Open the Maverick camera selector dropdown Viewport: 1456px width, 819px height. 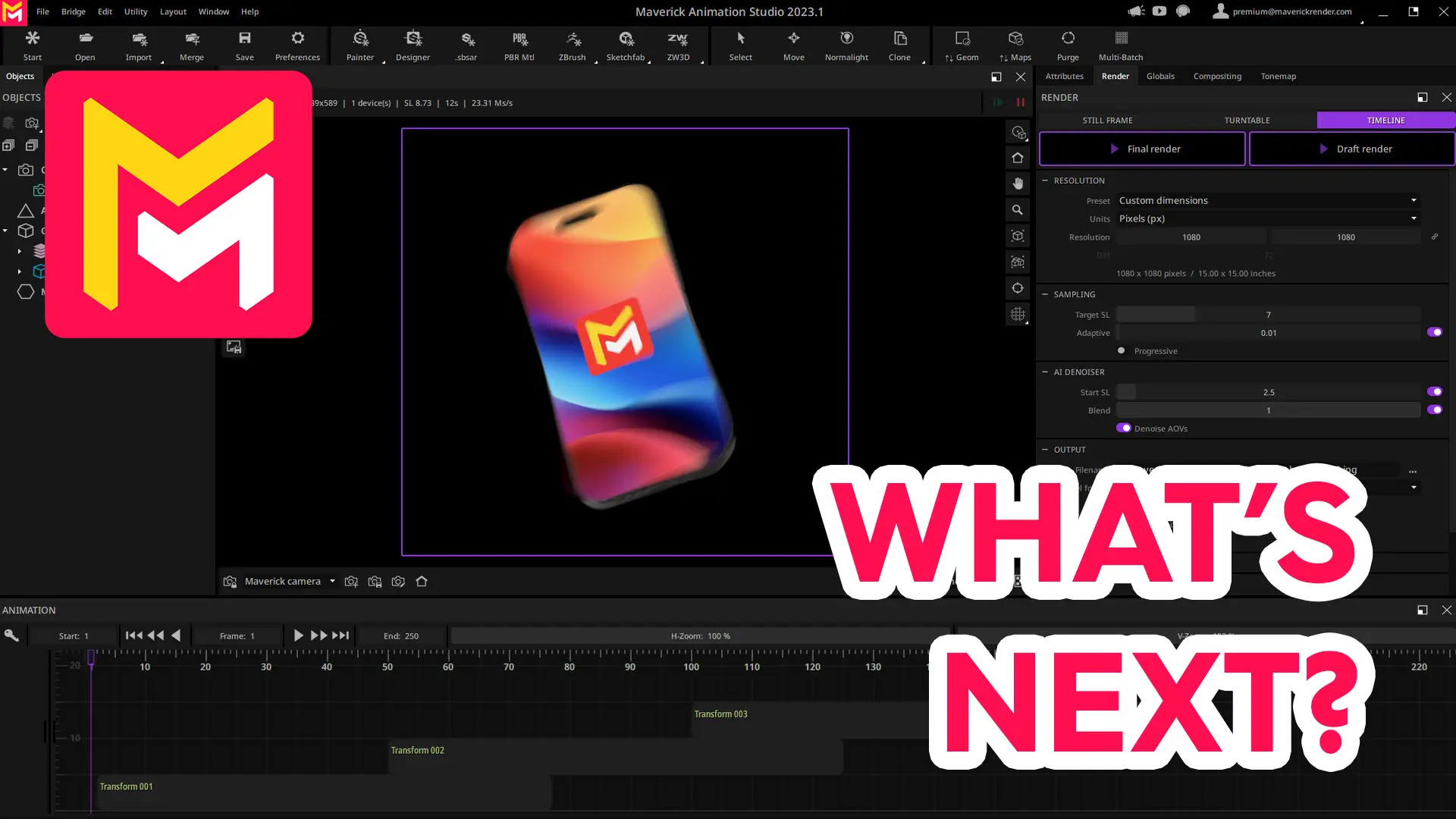click(331, 581)
